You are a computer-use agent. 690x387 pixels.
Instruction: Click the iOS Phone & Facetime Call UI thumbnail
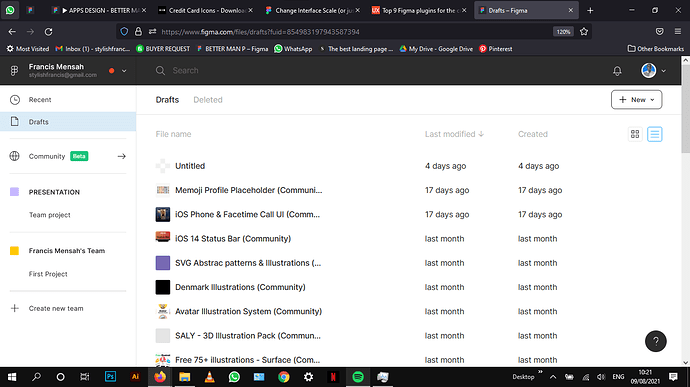[x=162, y=214]
